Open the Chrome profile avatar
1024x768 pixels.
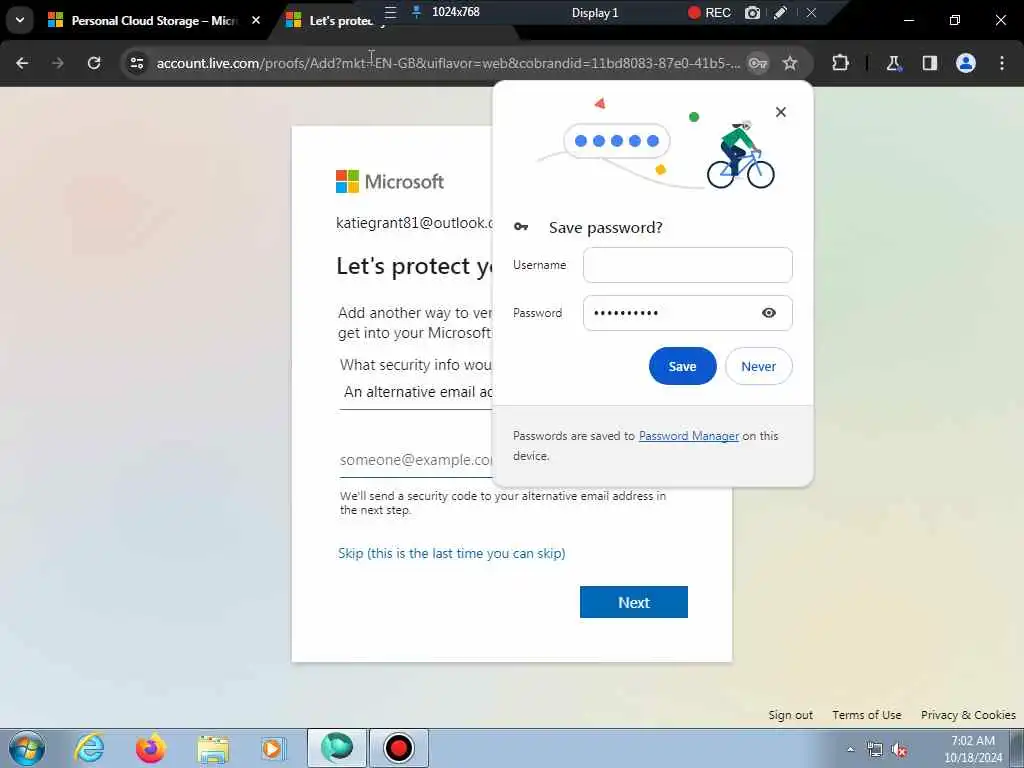966,63
